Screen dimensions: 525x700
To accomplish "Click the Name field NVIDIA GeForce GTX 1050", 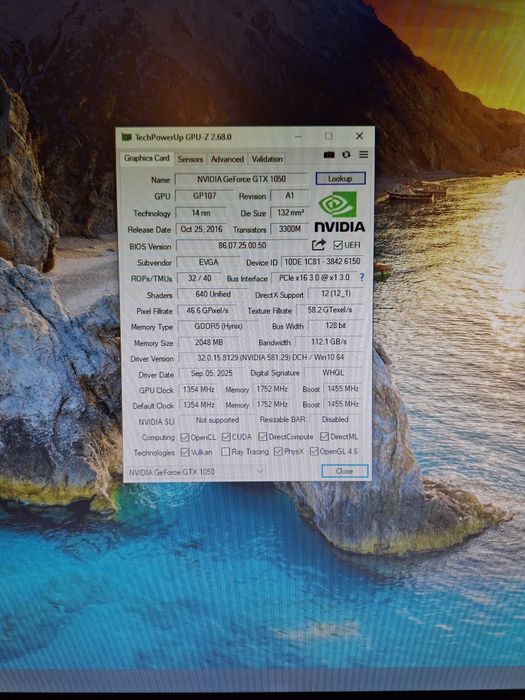I will tap(241, 179).
